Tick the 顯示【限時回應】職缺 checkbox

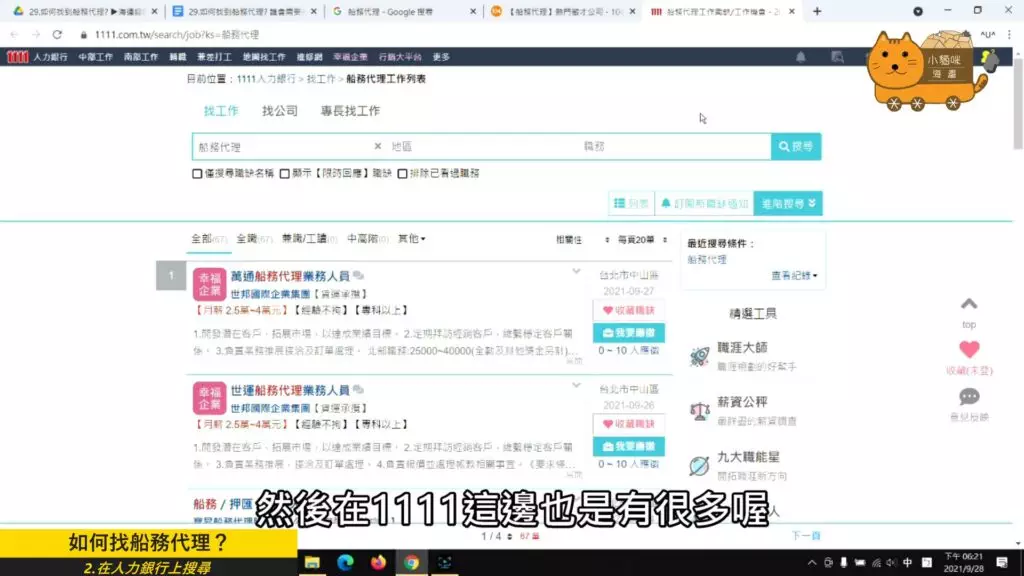tap(285, 174)
